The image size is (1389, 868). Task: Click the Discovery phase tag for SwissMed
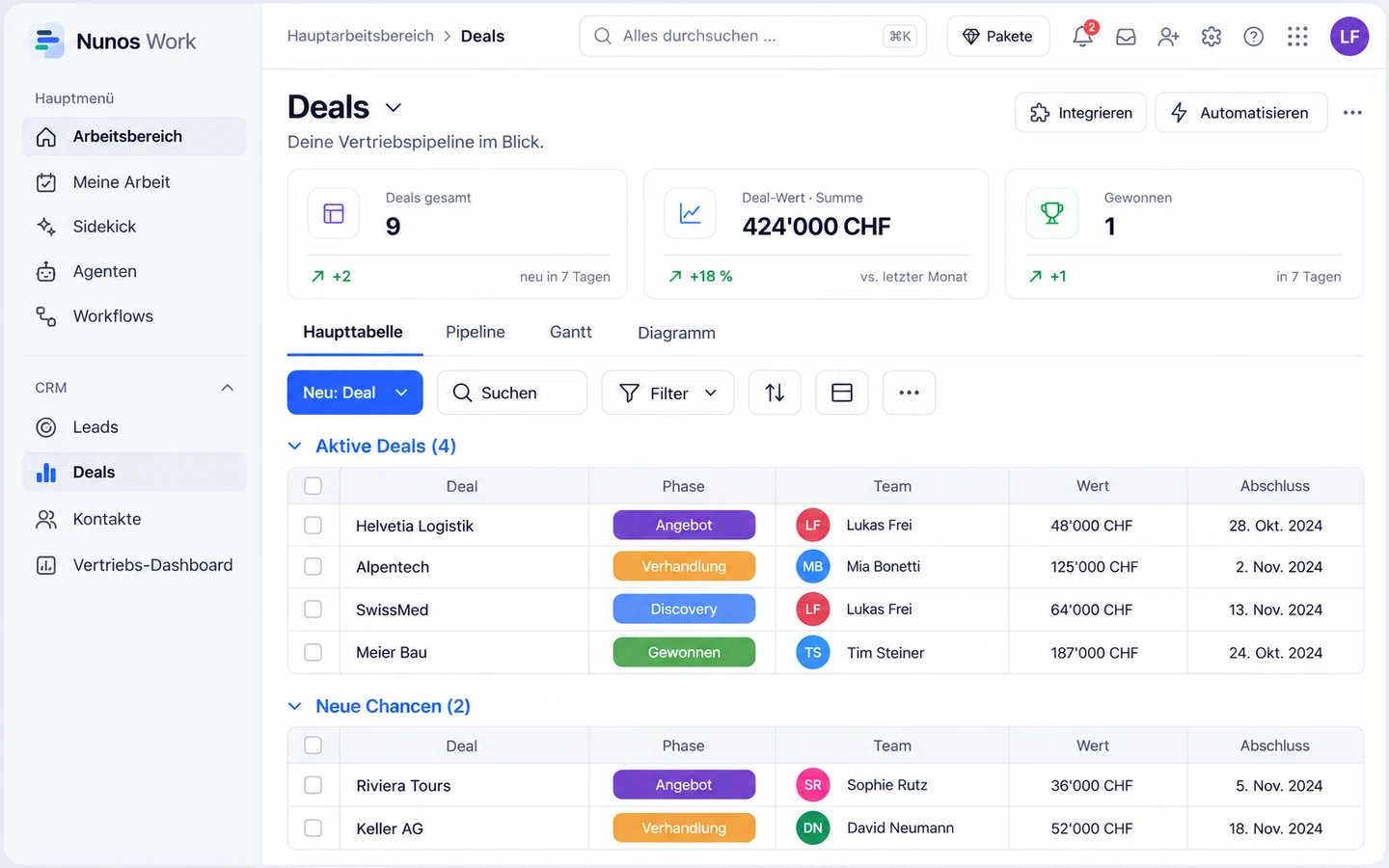[x=684, y=610]
